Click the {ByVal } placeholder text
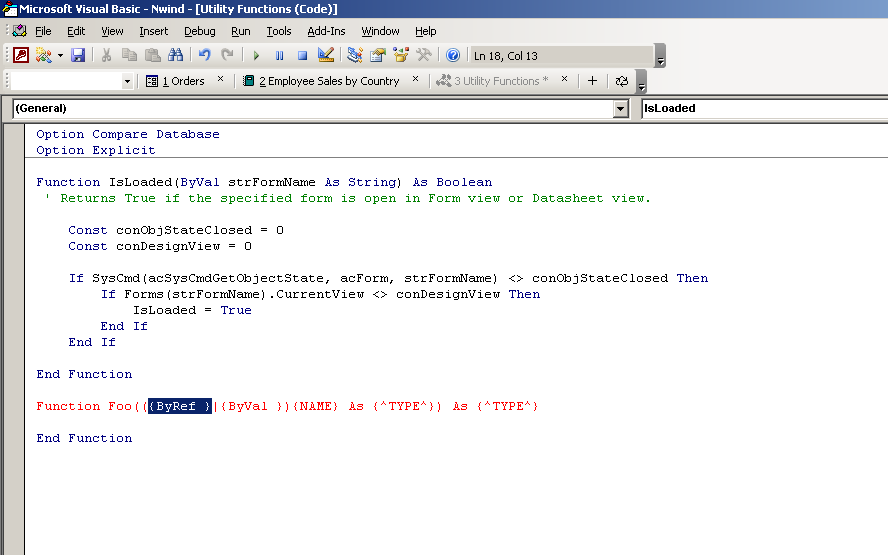This screenshot has height=555, width=888. (x=251, y=406)
